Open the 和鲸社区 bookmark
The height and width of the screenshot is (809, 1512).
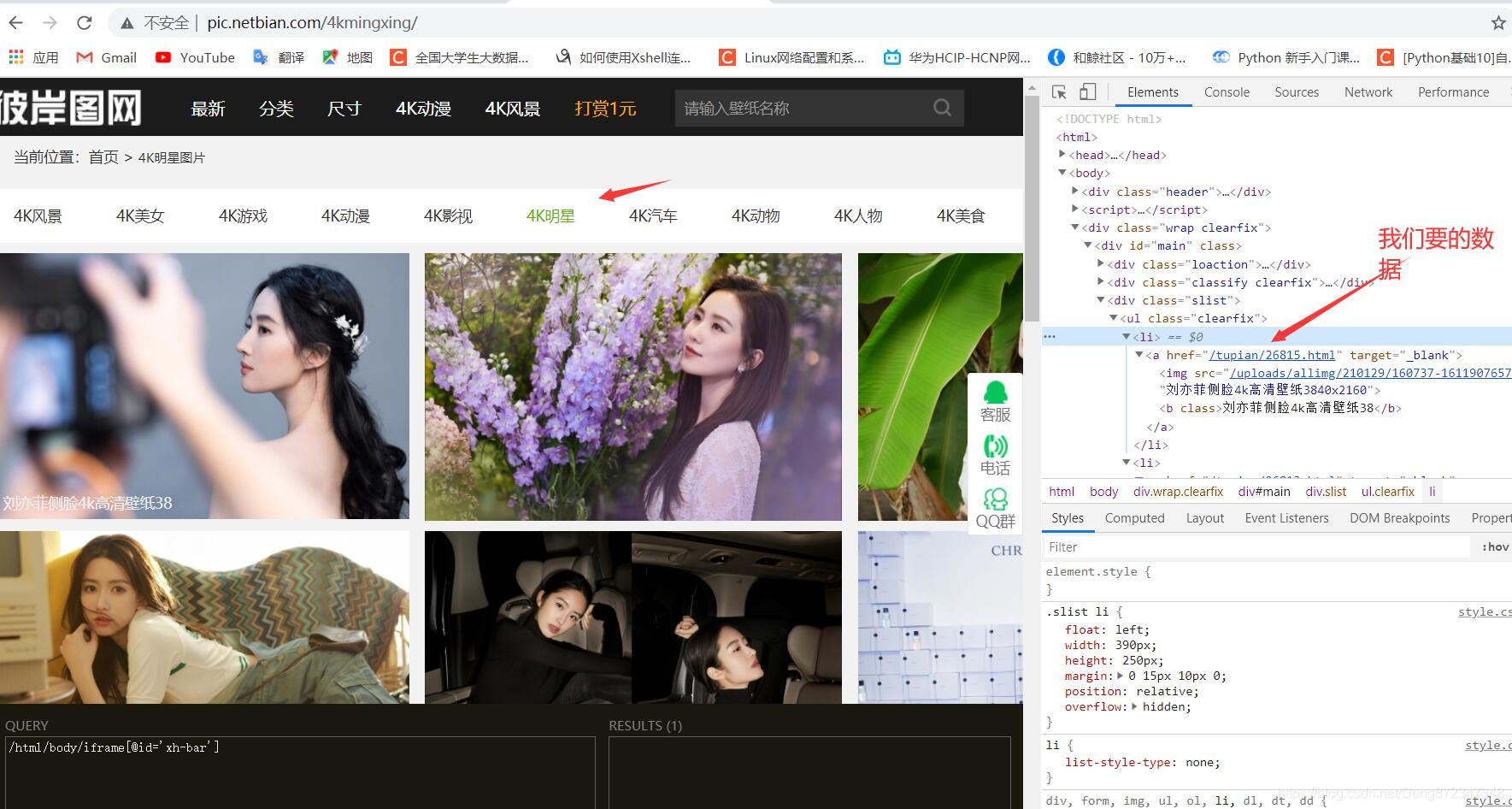[1117, 57]
